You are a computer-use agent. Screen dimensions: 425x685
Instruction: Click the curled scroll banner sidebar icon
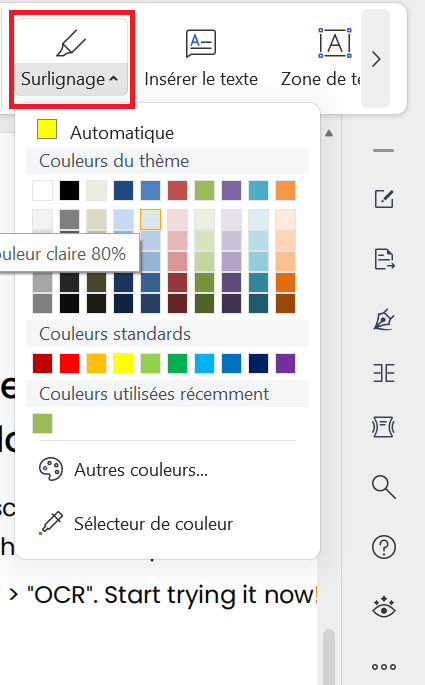point(384,427)
